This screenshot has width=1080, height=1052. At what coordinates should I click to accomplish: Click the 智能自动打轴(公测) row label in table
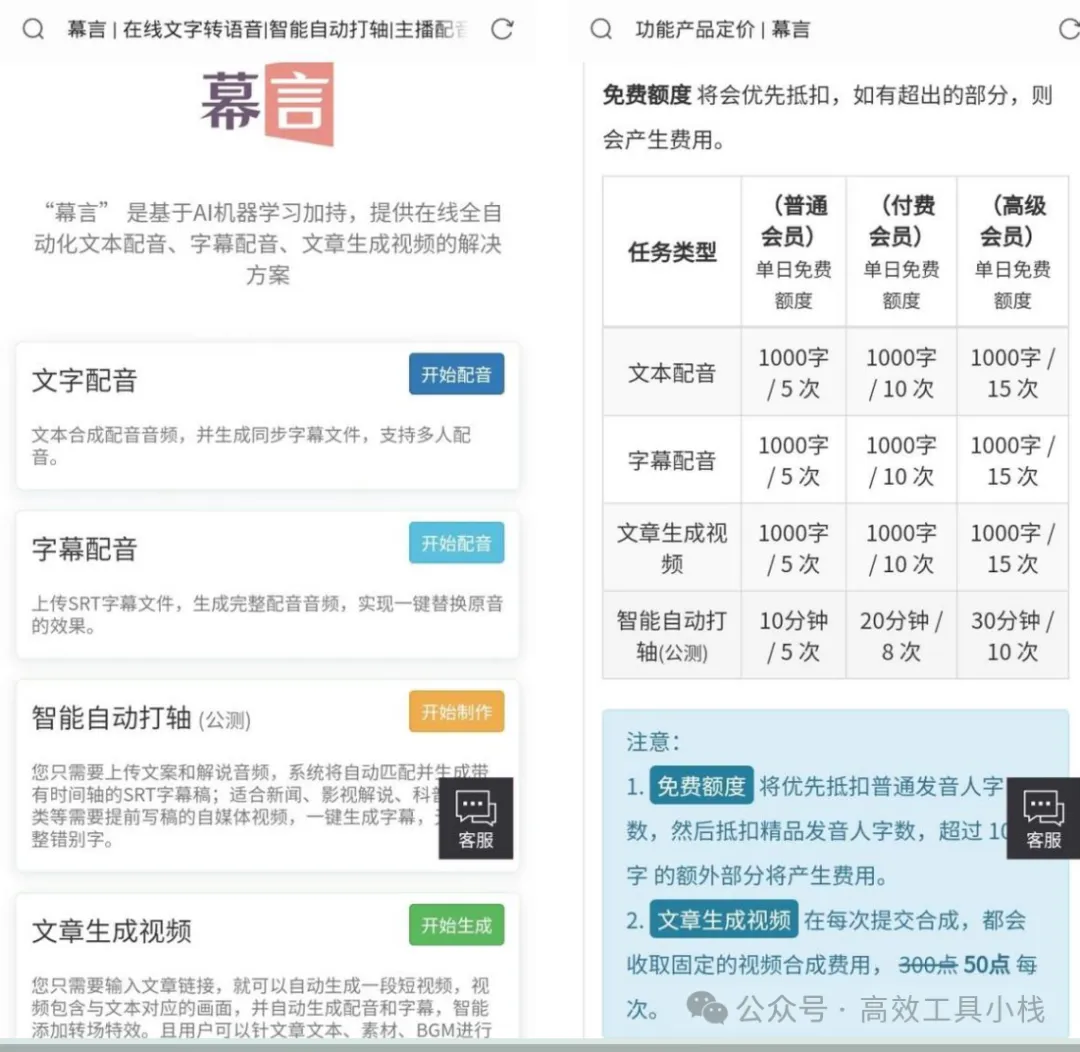672,636
